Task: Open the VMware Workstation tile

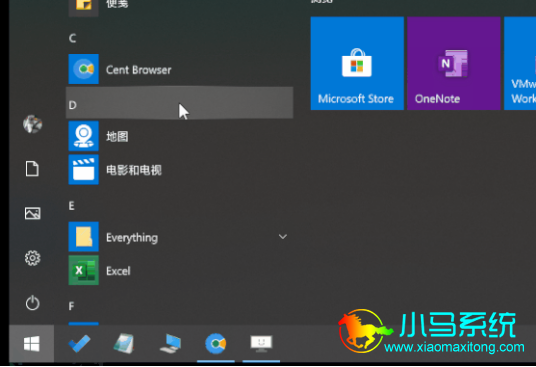Action: coord(520,64)
